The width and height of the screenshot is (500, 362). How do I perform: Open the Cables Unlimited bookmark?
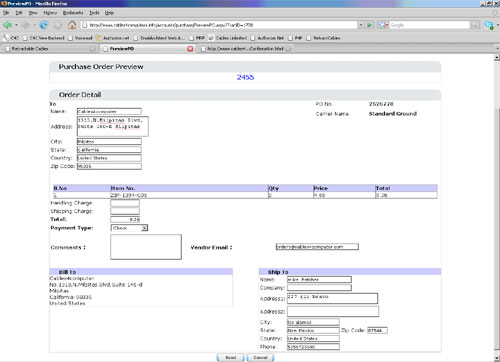[x=228, y=38]
